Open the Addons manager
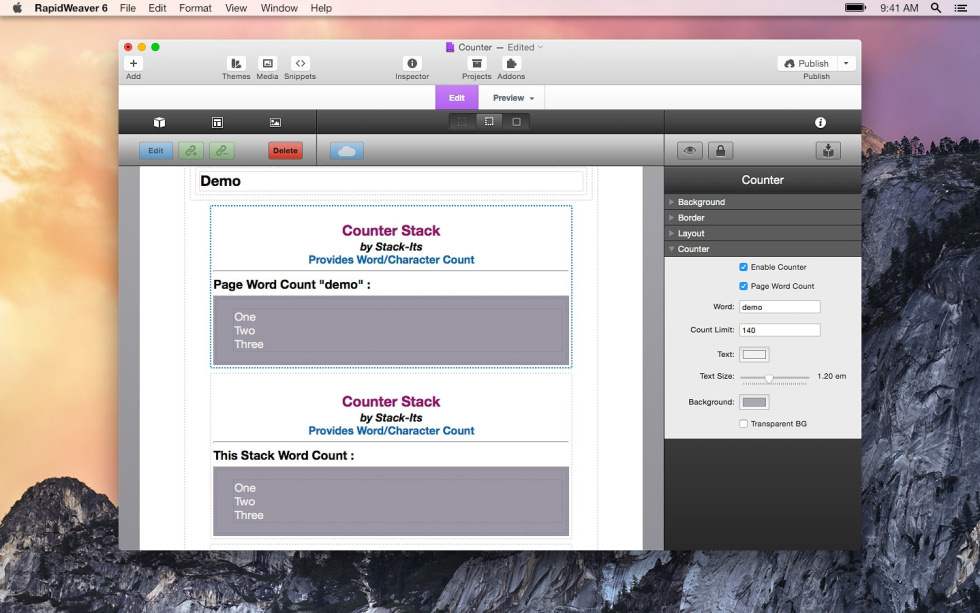 [511, 63]
